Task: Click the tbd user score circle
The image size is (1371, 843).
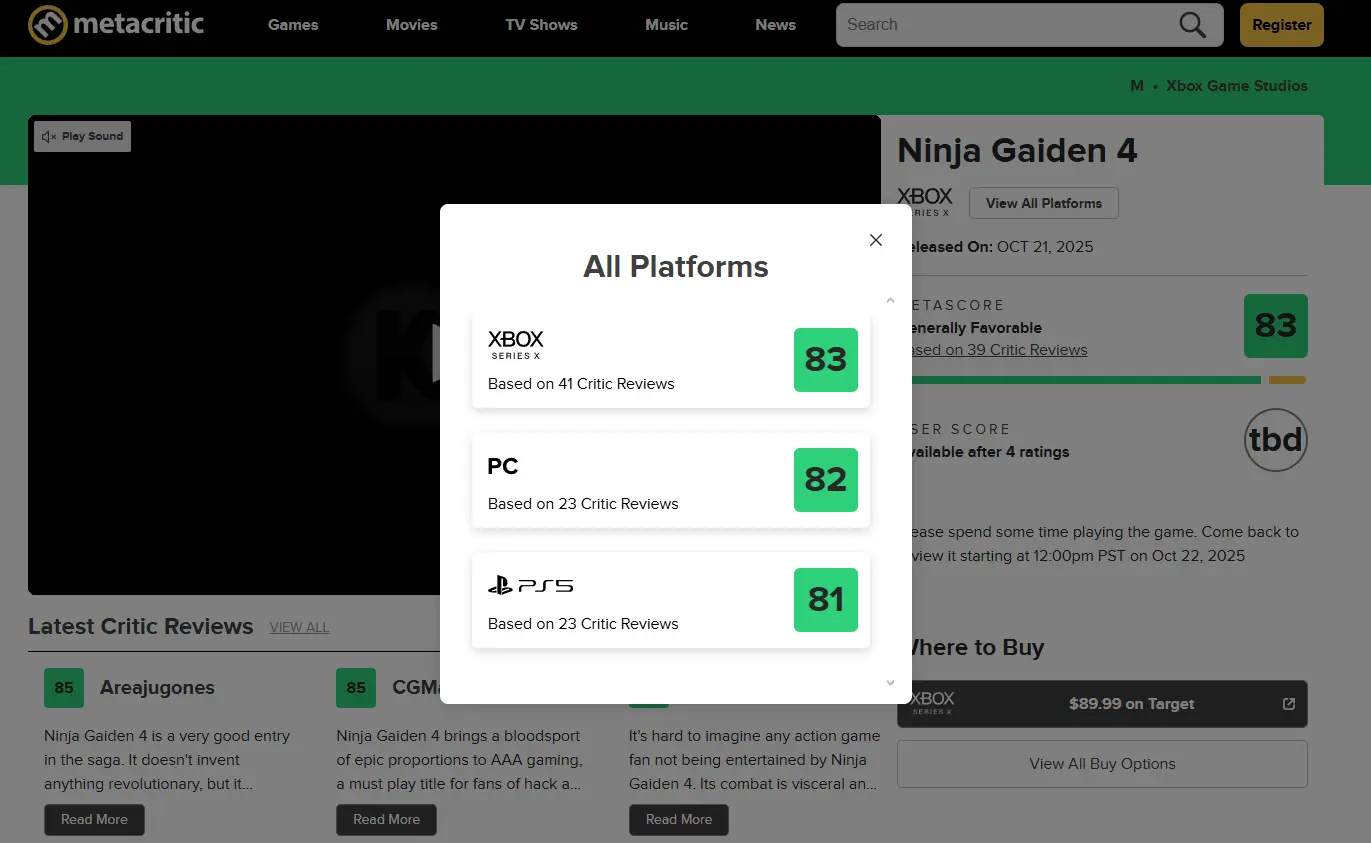Action: [1276, 440]
